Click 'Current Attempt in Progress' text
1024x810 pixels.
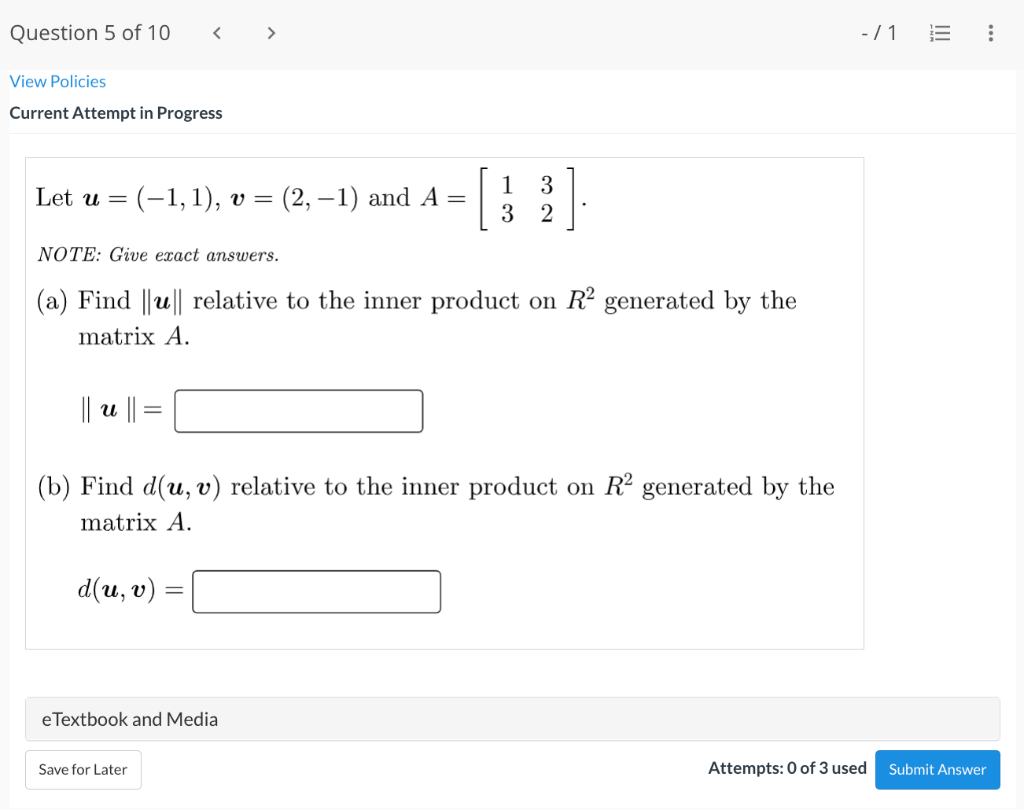116,113
